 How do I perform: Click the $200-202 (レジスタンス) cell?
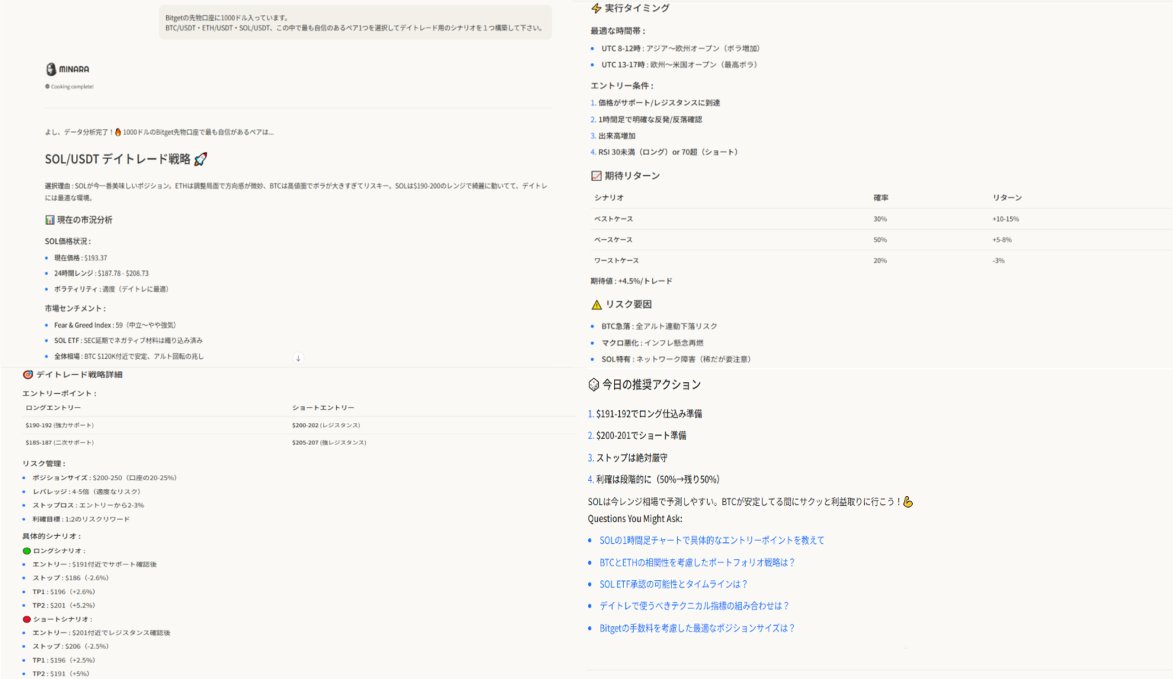click(326, 425)
